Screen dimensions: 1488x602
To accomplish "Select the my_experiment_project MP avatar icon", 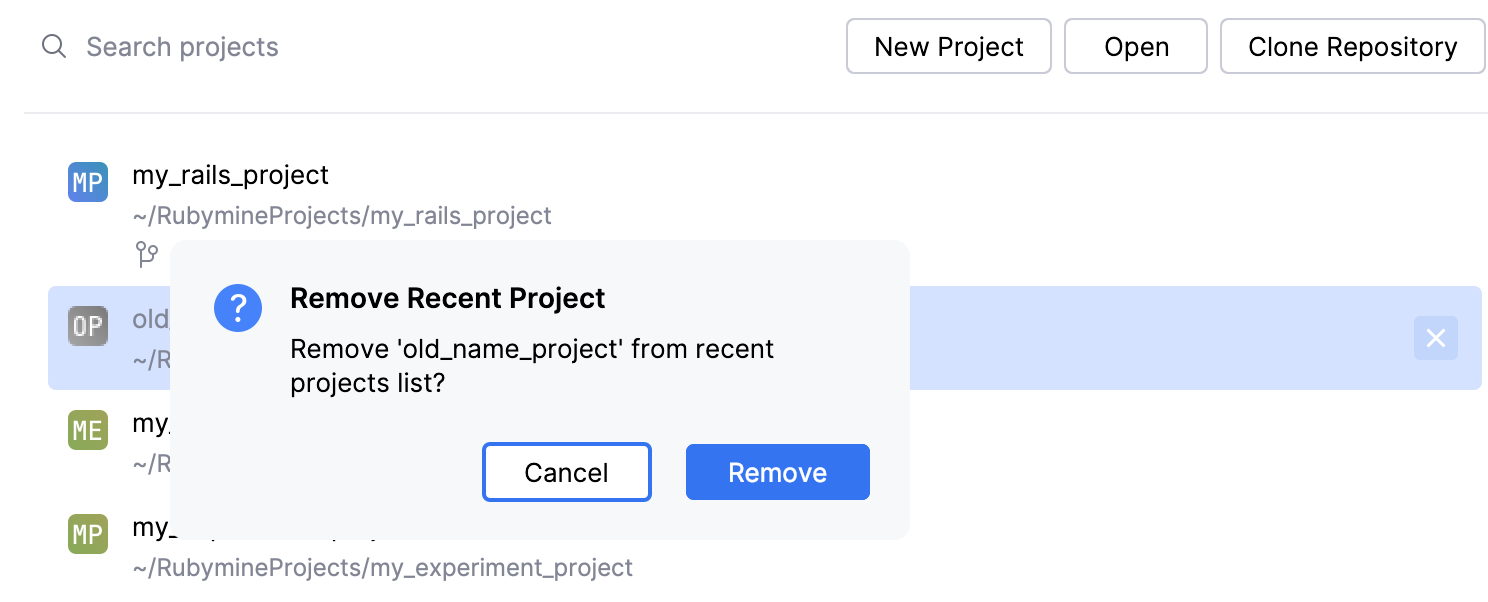I will 87,534.
